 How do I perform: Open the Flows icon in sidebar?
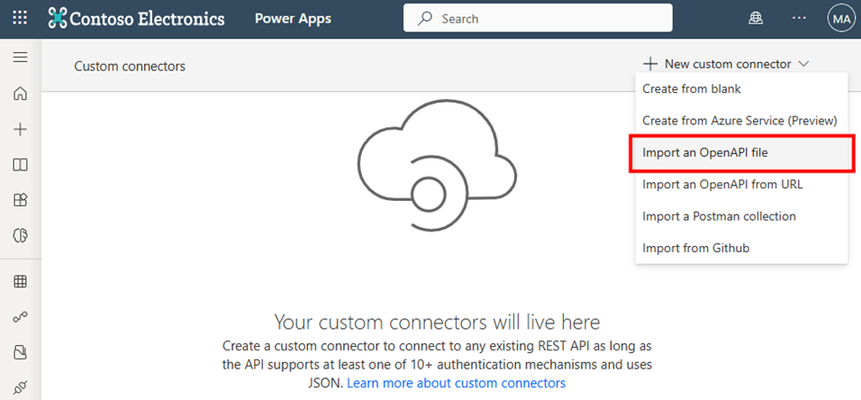(x=20, y=317)
